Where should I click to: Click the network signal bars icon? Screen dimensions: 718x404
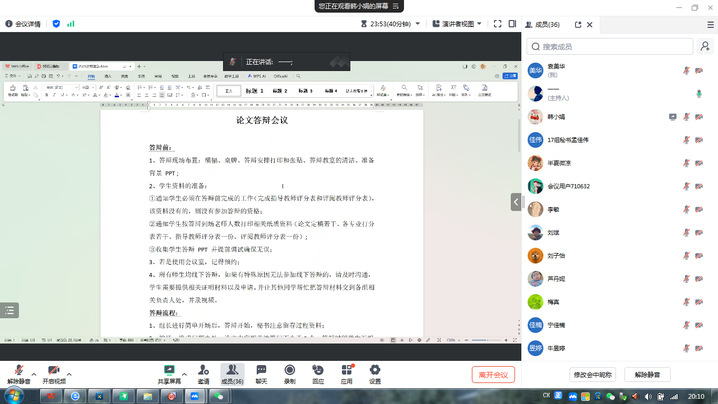click(x=71, y=23)
